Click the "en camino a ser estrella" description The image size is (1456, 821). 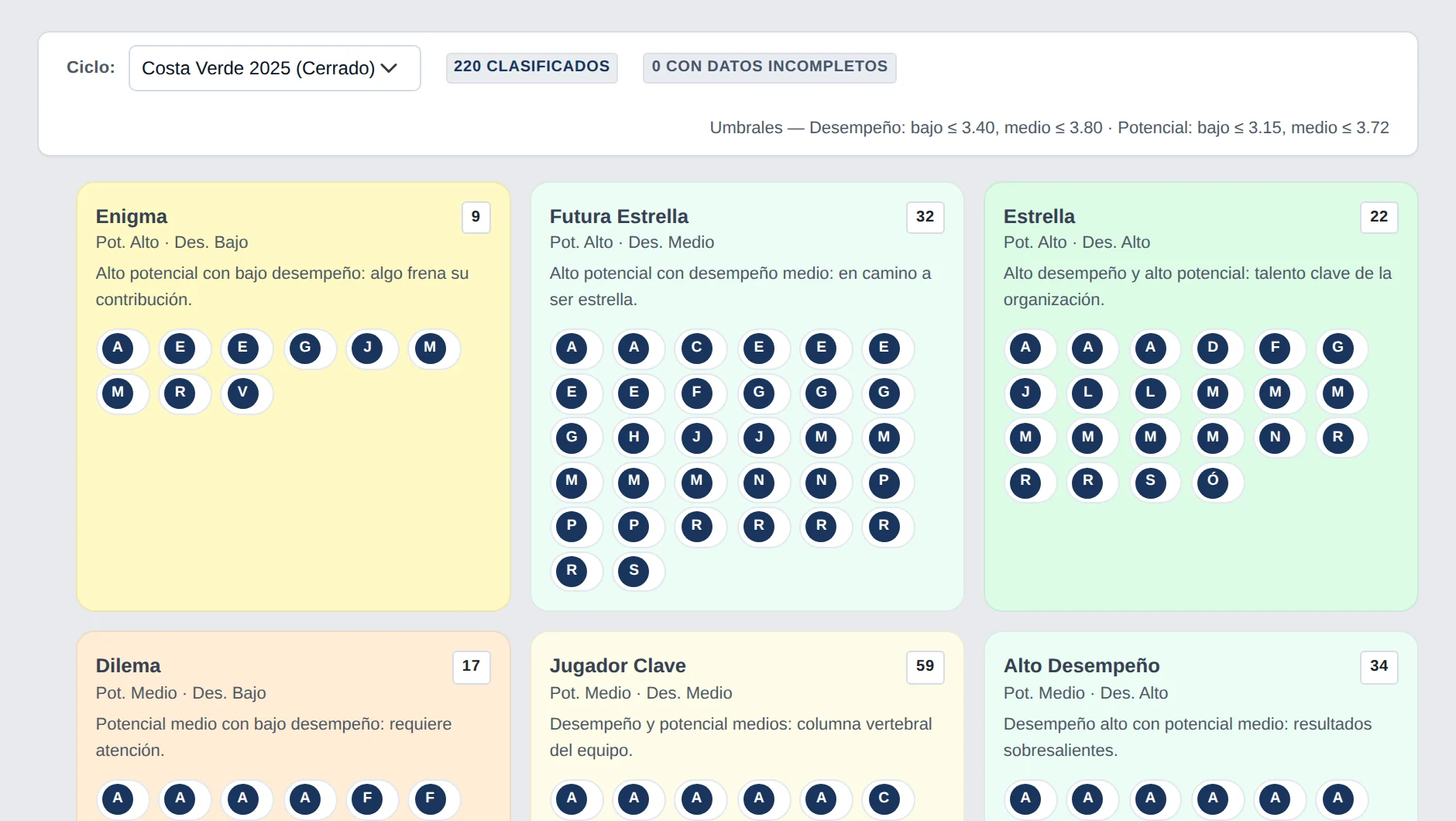pyautogui.click(x=741, y=287)
